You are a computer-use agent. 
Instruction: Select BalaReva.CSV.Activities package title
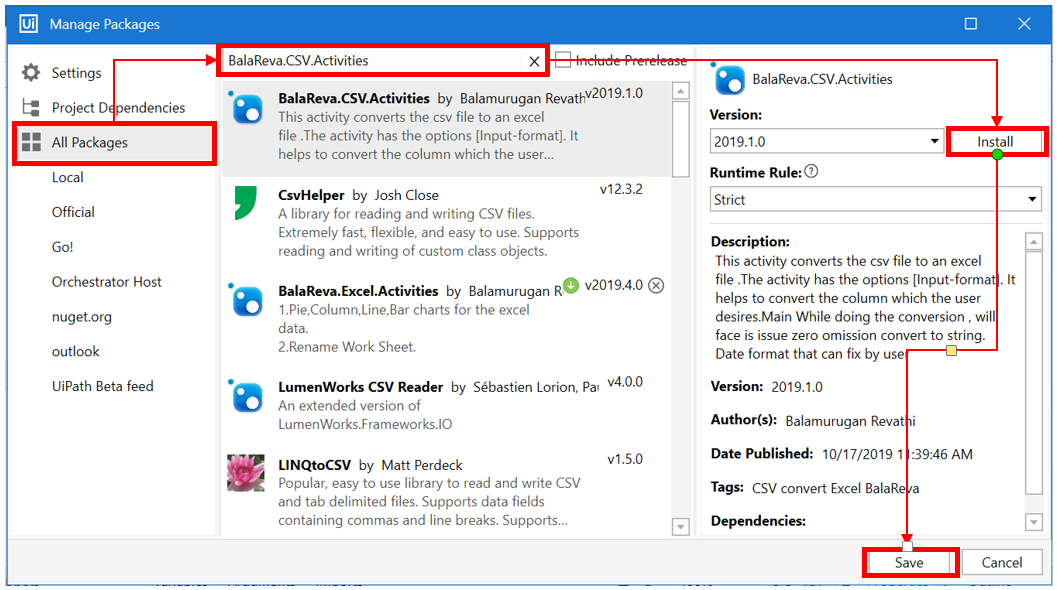click(x=354, y=98)
